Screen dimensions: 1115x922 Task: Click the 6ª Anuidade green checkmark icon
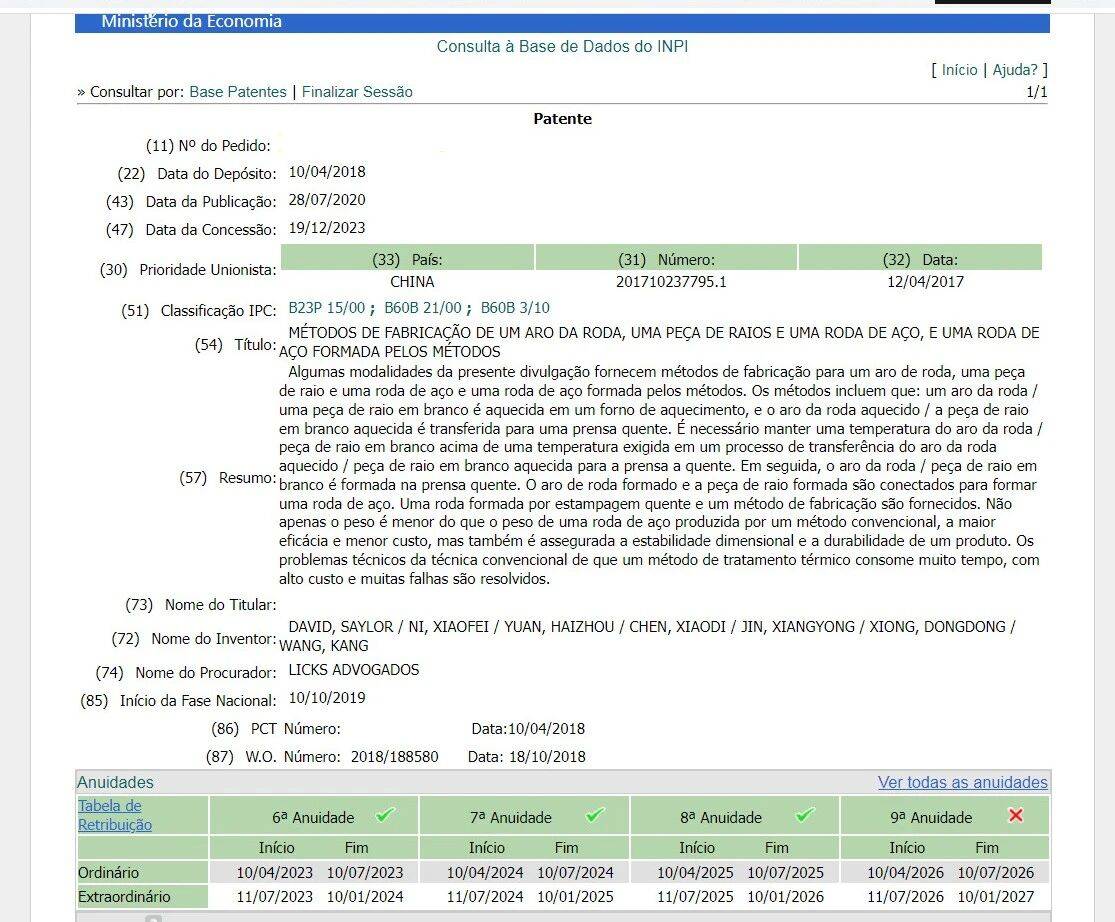385,816
